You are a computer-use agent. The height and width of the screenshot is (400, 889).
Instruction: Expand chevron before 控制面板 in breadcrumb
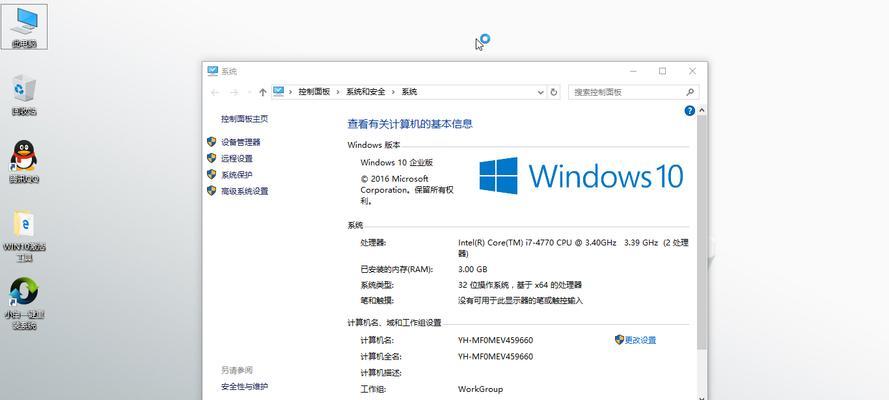pos(291,92)
